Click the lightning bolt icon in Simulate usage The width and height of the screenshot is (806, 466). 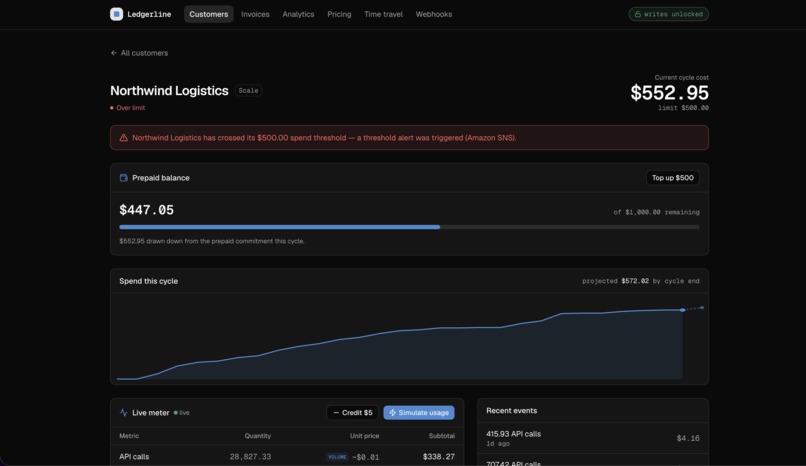(393, 413)
